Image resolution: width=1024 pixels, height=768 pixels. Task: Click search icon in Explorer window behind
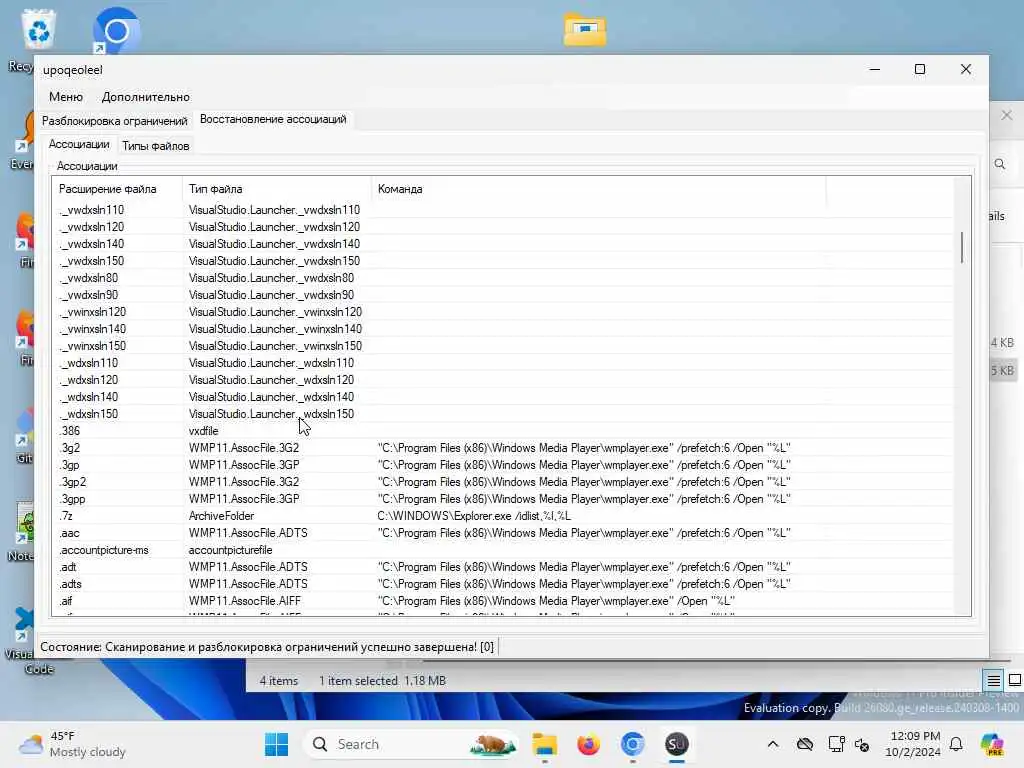1000,165
